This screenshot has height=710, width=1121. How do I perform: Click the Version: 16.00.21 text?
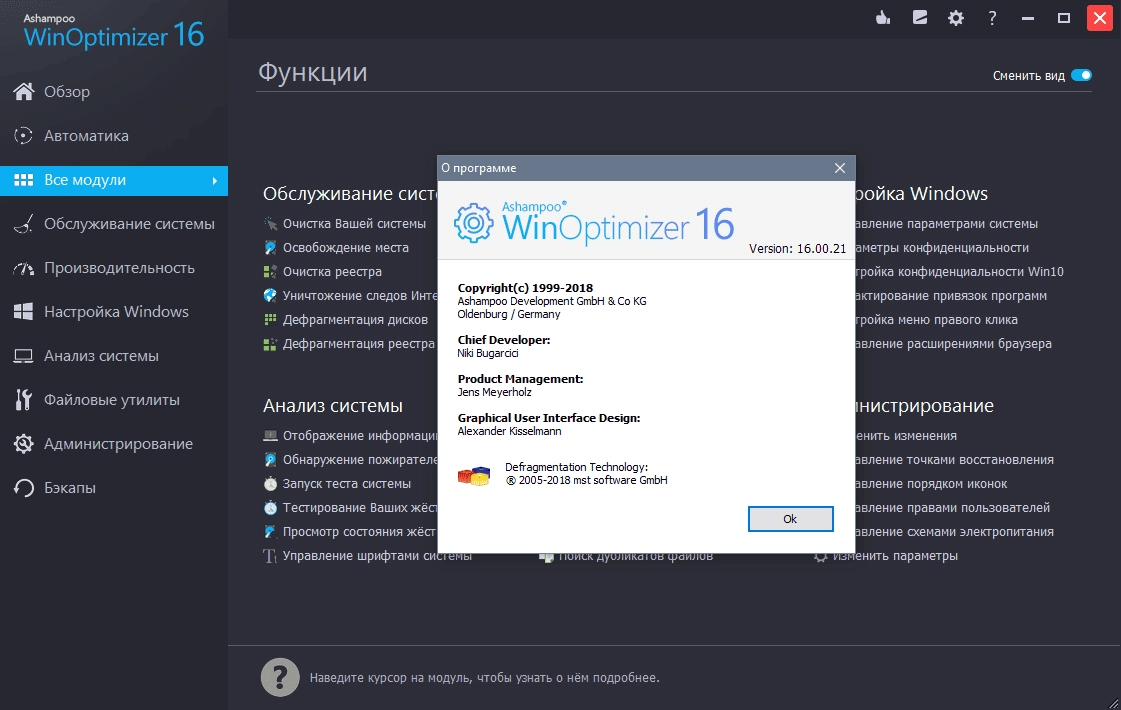click(x=797, y=249)
